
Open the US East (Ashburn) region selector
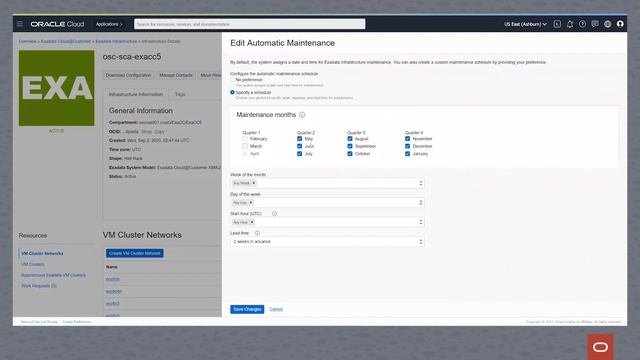pyautogui.click(x=525, y=24)
